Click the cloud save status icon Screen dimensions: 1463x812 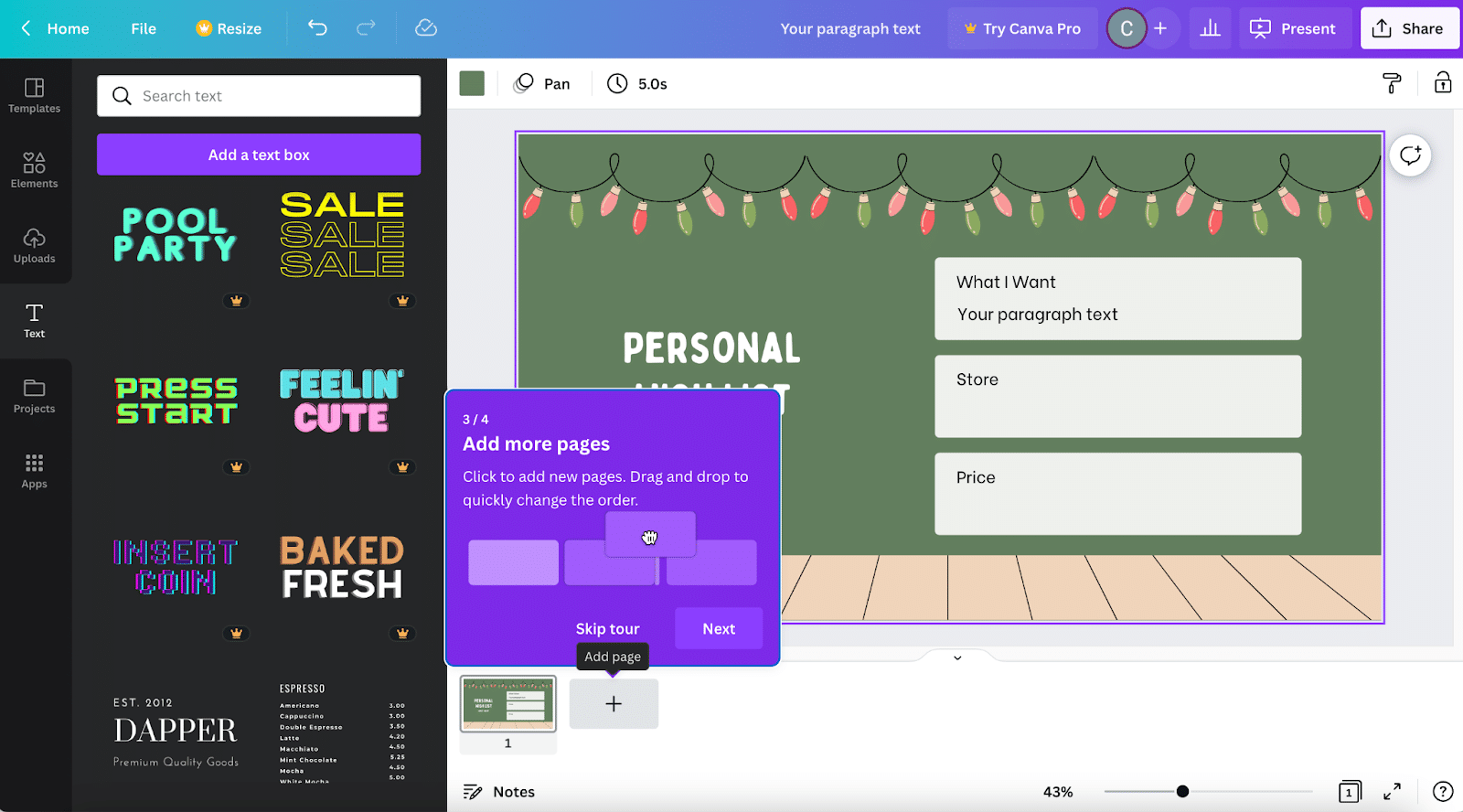(x=426, y=28)
